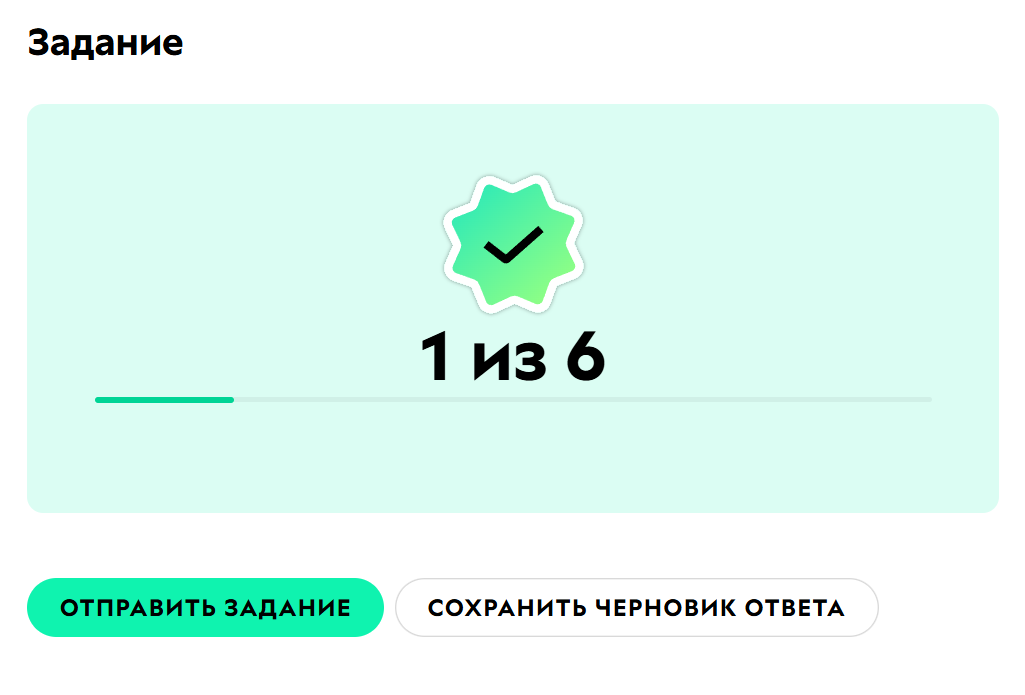The image size is (1025, 695).
Task: Click the empty mint card area below the progress bar
Action: [513, 458]
